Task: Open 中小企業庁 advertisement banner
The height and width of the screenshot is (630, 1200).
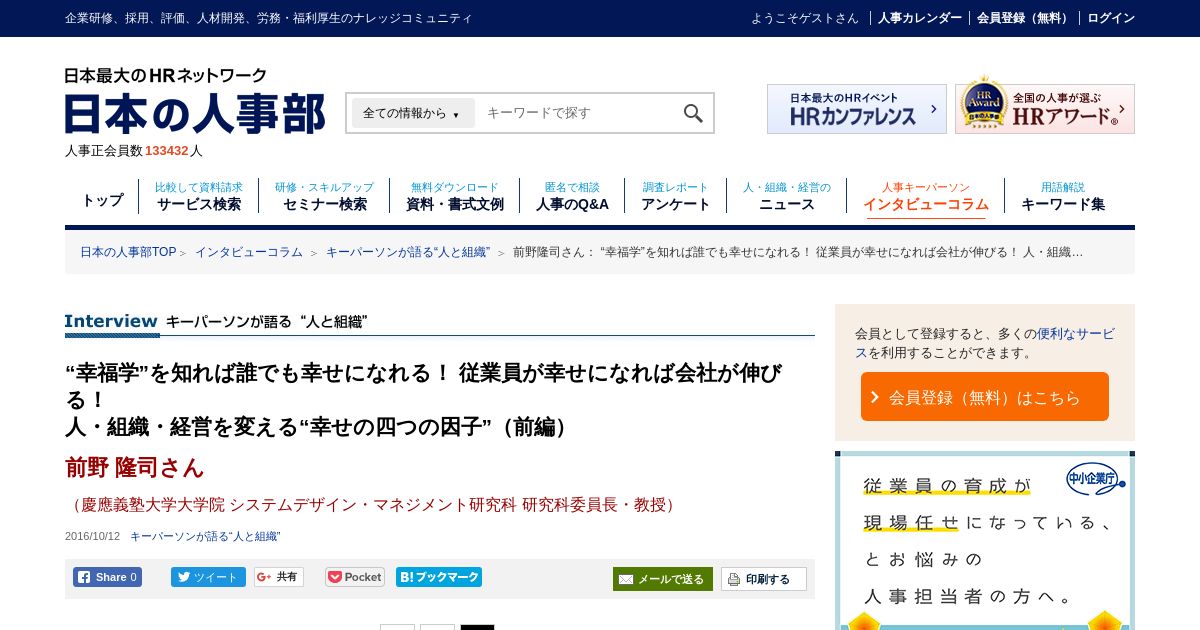Action: (985, 540)
